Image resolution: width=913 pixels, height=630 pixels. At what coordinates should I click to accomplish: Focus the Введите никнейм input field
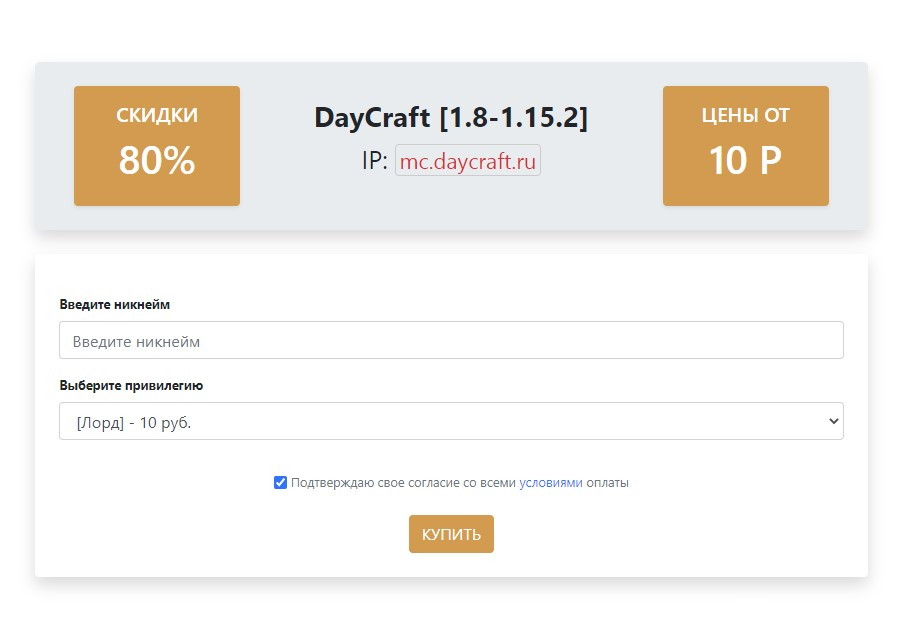click(451, 340)
